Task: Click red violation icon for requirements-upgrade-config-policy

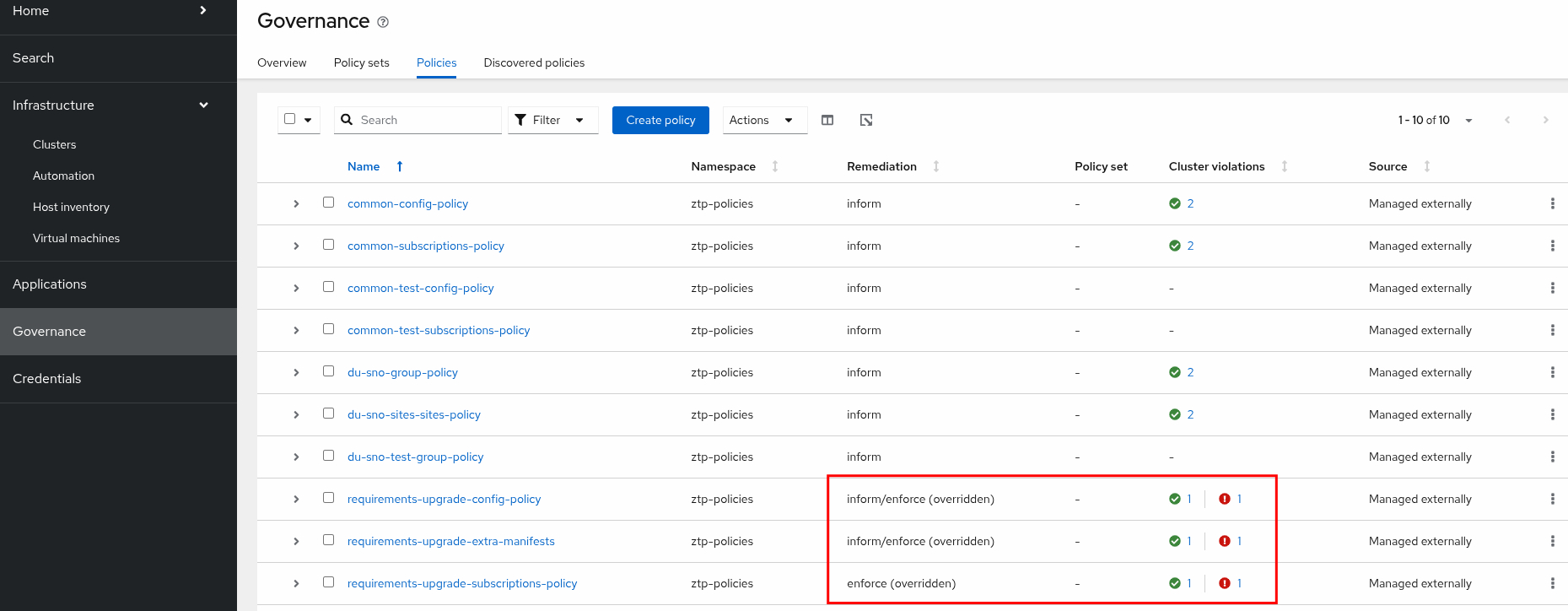Action: pyautogui.click(x=1225, y=499)
